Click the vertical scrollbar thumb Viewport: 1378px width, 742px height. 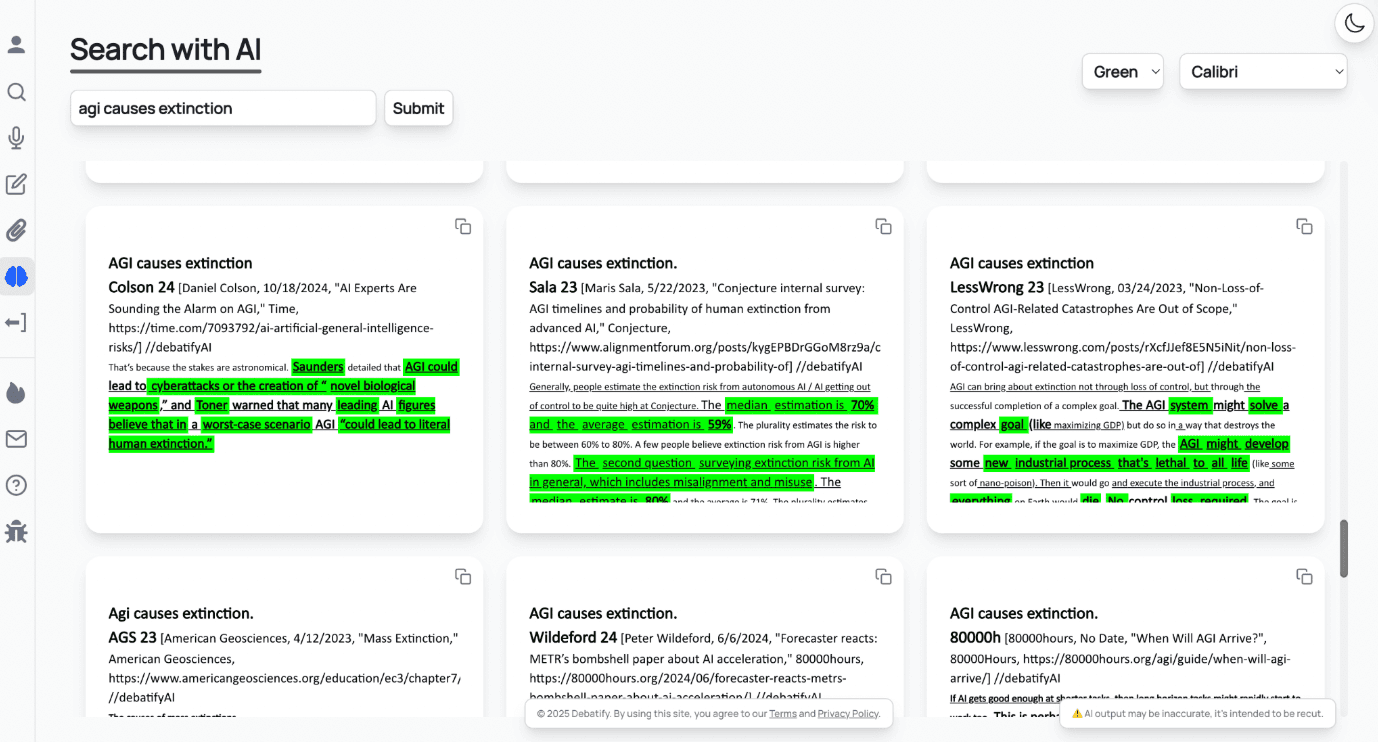click(x=1344, y=548)
